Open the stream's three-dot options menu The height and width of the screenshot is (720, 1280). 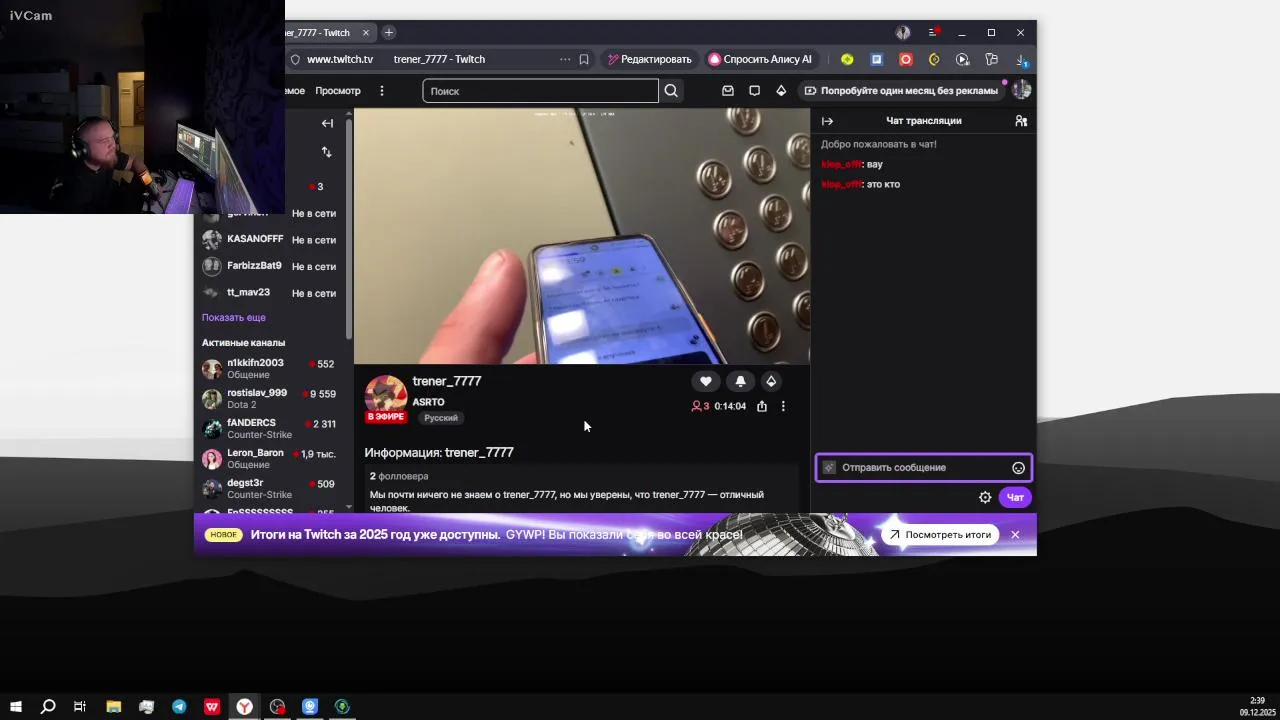[x=783, y=406]
